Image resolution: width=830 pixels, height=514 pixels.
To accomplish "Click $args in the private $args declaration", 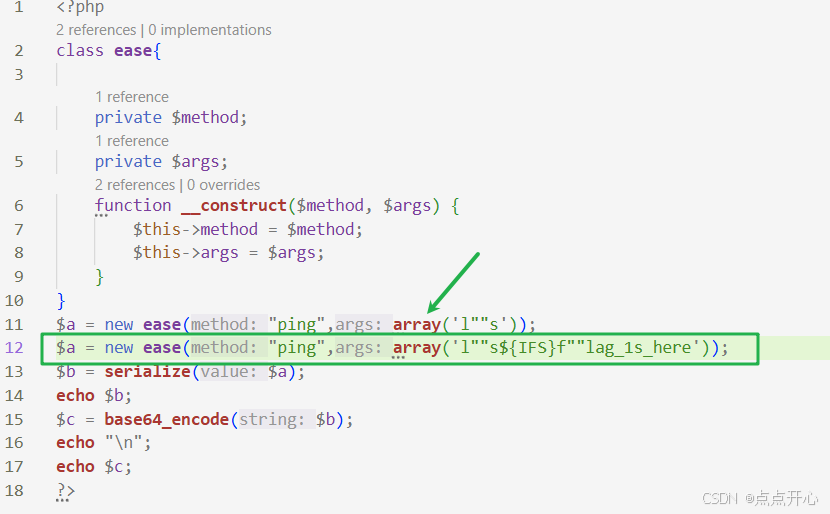I will [195, 161].
